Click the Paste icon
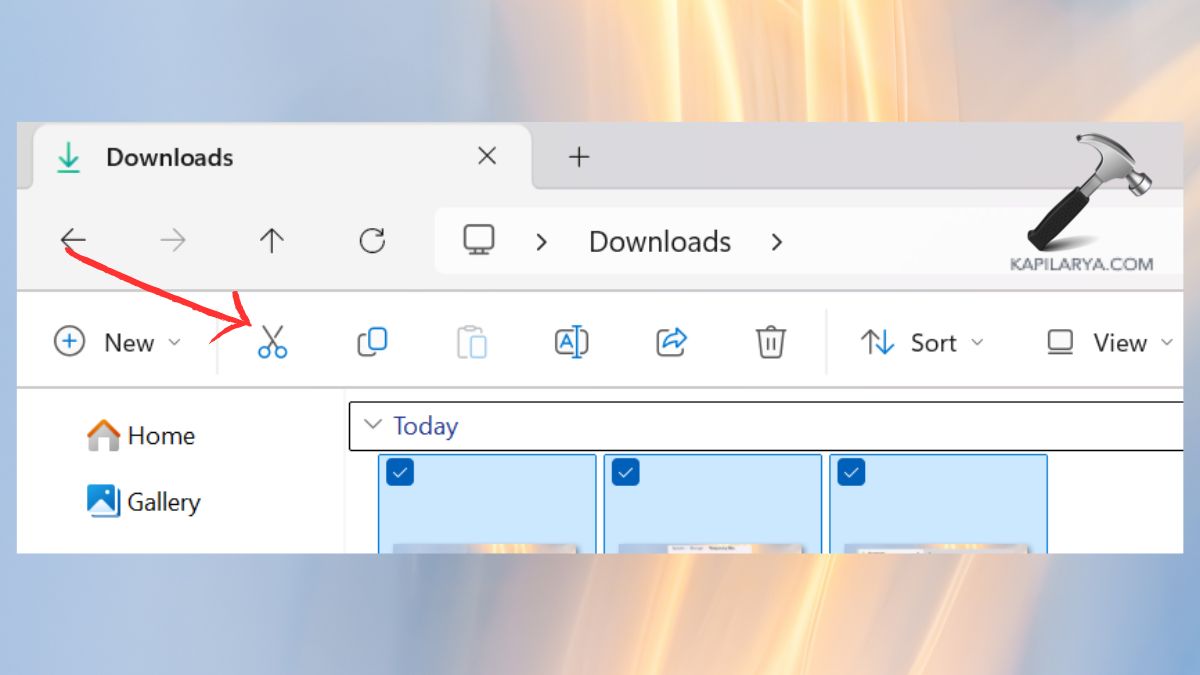 point(471,342)
